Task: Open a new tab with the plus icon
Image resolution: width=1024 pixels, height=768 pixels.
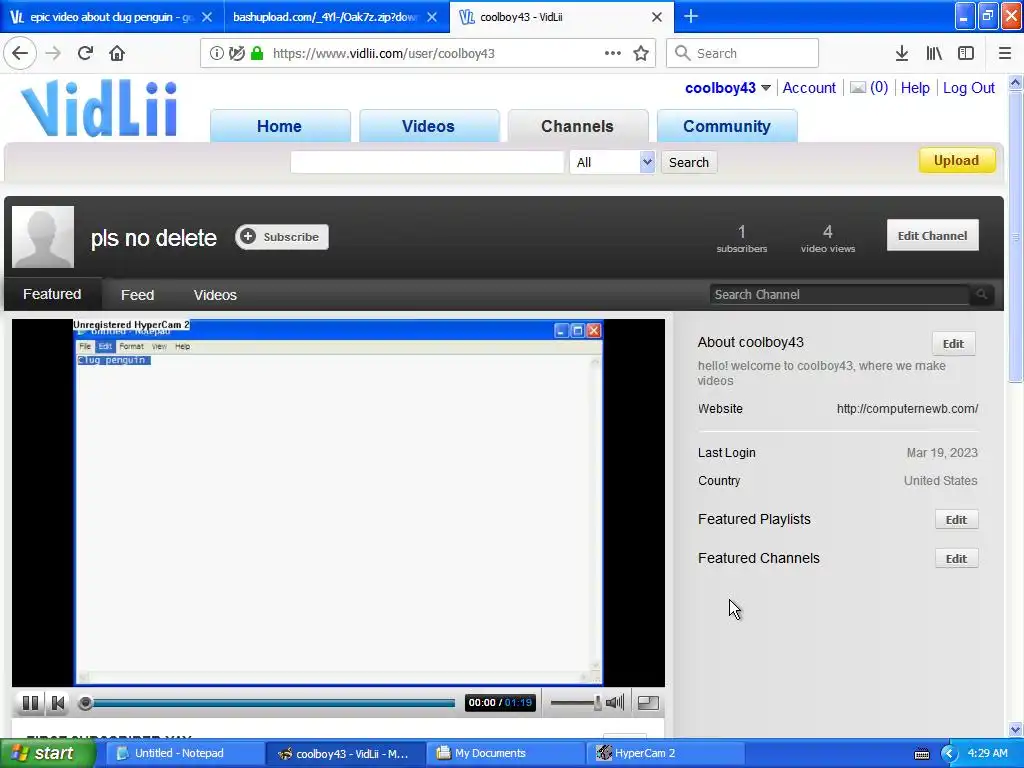Action: point(690,16)
